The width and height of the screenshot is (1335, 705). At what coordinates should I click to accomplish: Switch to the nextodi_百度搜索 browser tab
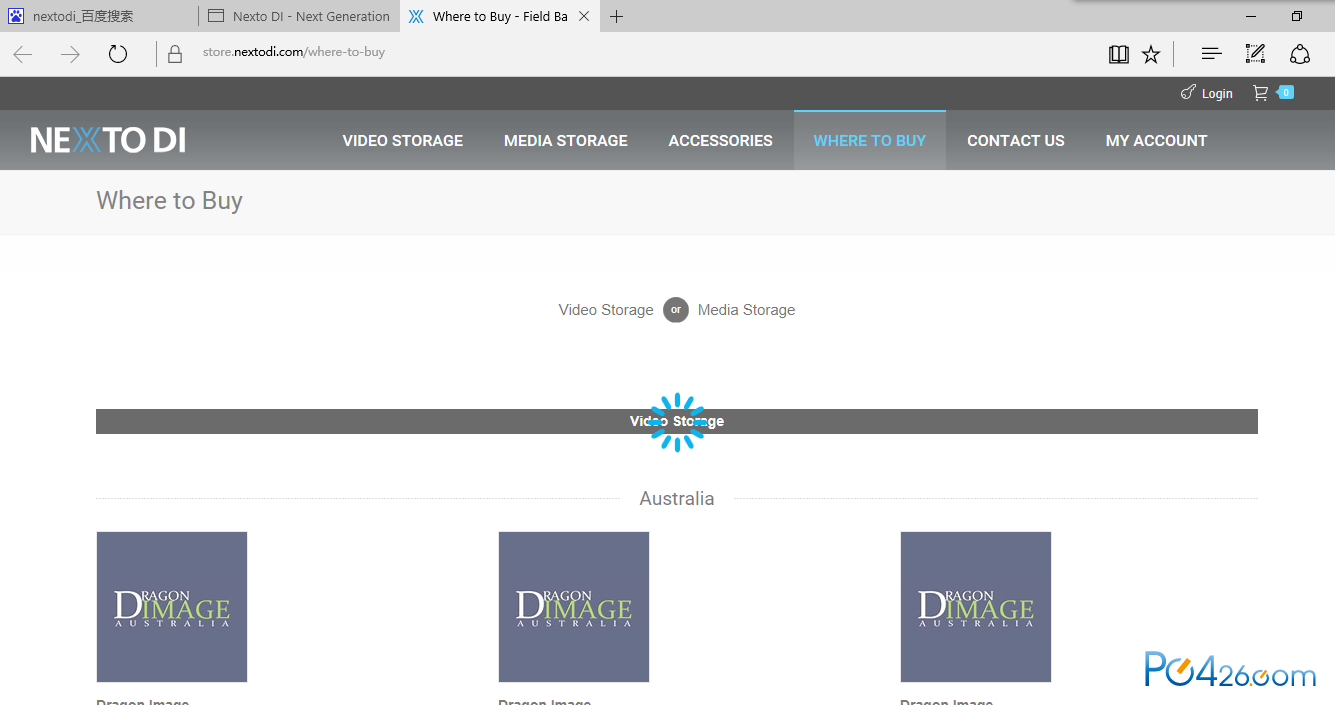click(99, 16)
